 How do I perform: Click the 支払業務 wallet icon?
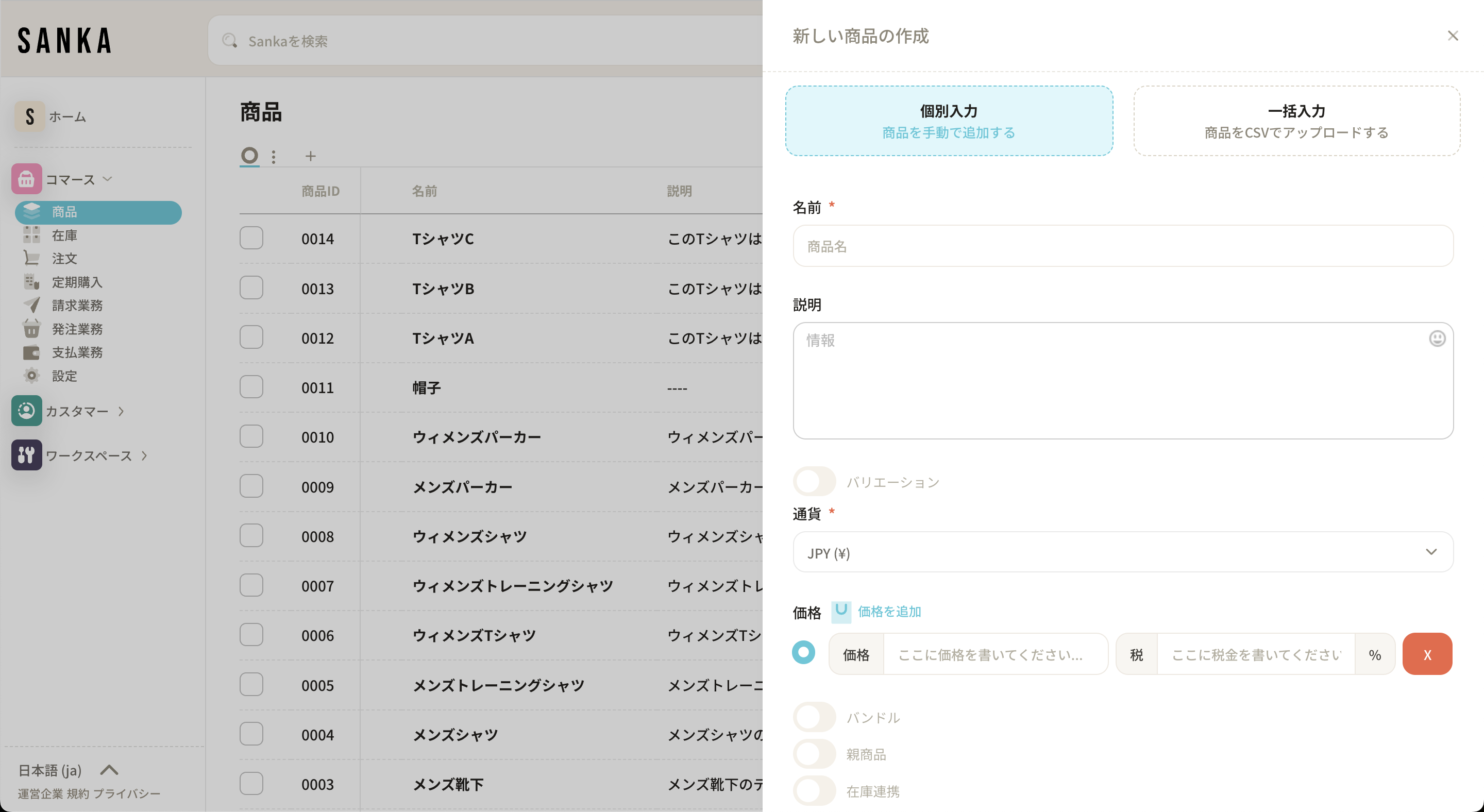tap(31, 352)
